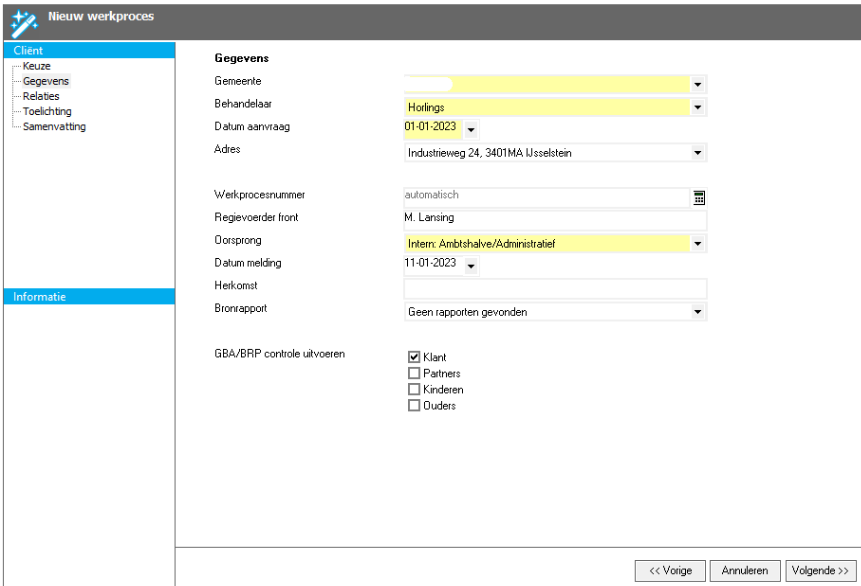
Task: Click the Volgende >> button
Action: coord(820,570)
